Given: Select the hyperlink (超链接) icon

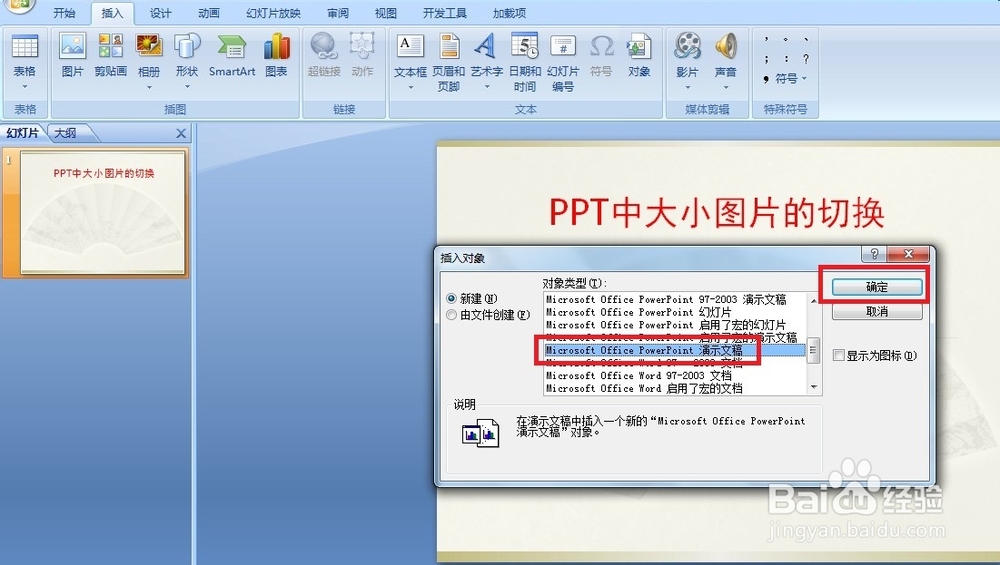Looking at the screenshot, I should 324,55.
